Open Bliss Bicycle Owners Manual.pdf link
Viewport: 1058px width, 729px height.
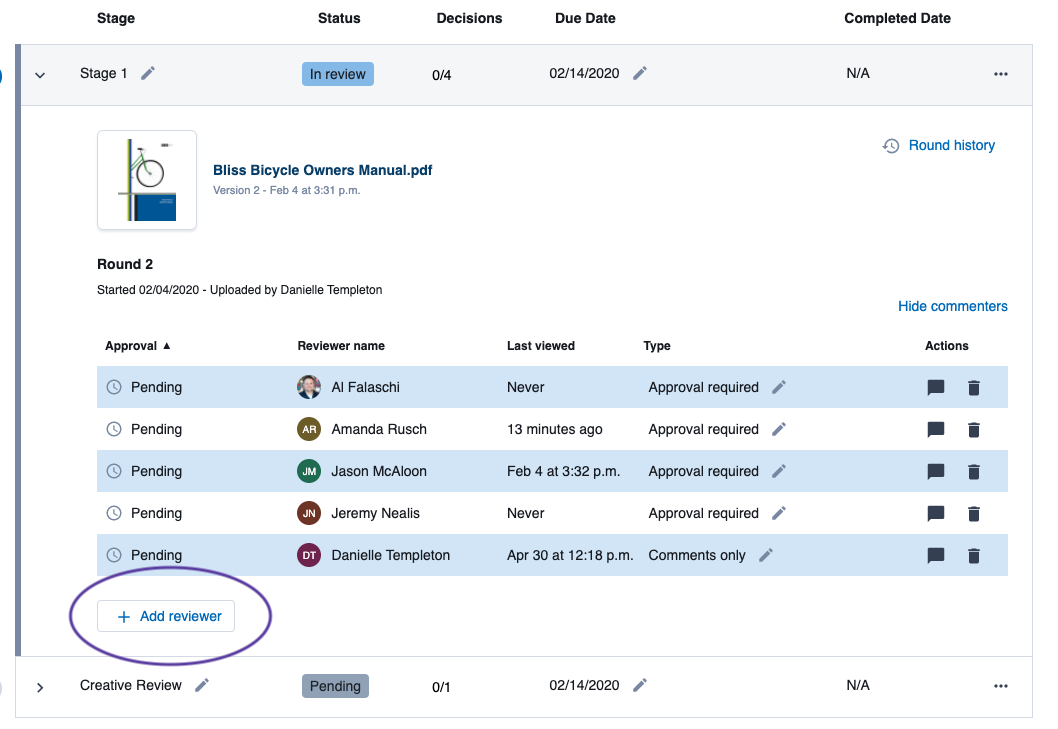[x=323, y=170]
